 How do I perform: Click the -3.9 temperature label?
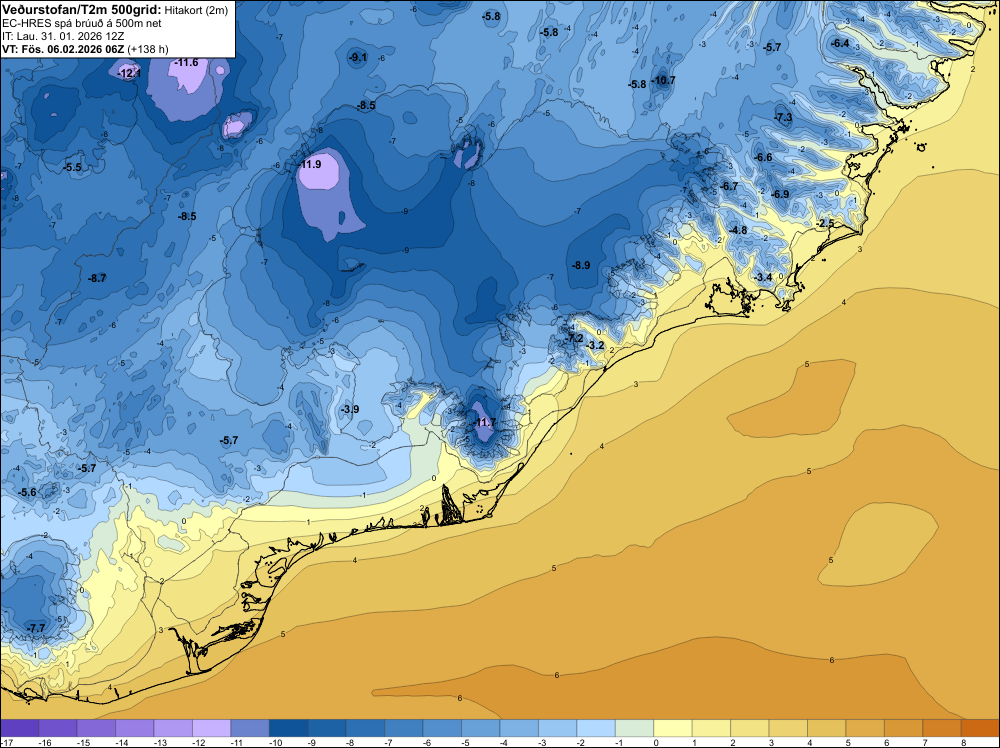349,409
